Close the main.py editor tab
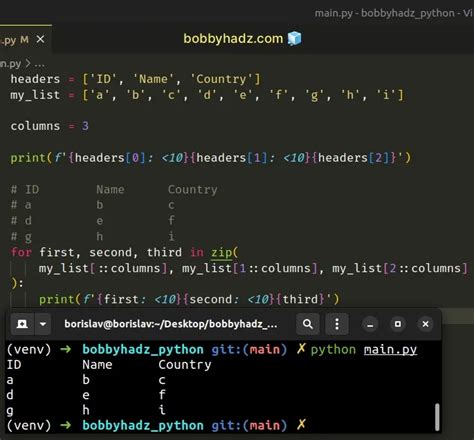Screen dimensions: 474x440 tap(40, 39)
